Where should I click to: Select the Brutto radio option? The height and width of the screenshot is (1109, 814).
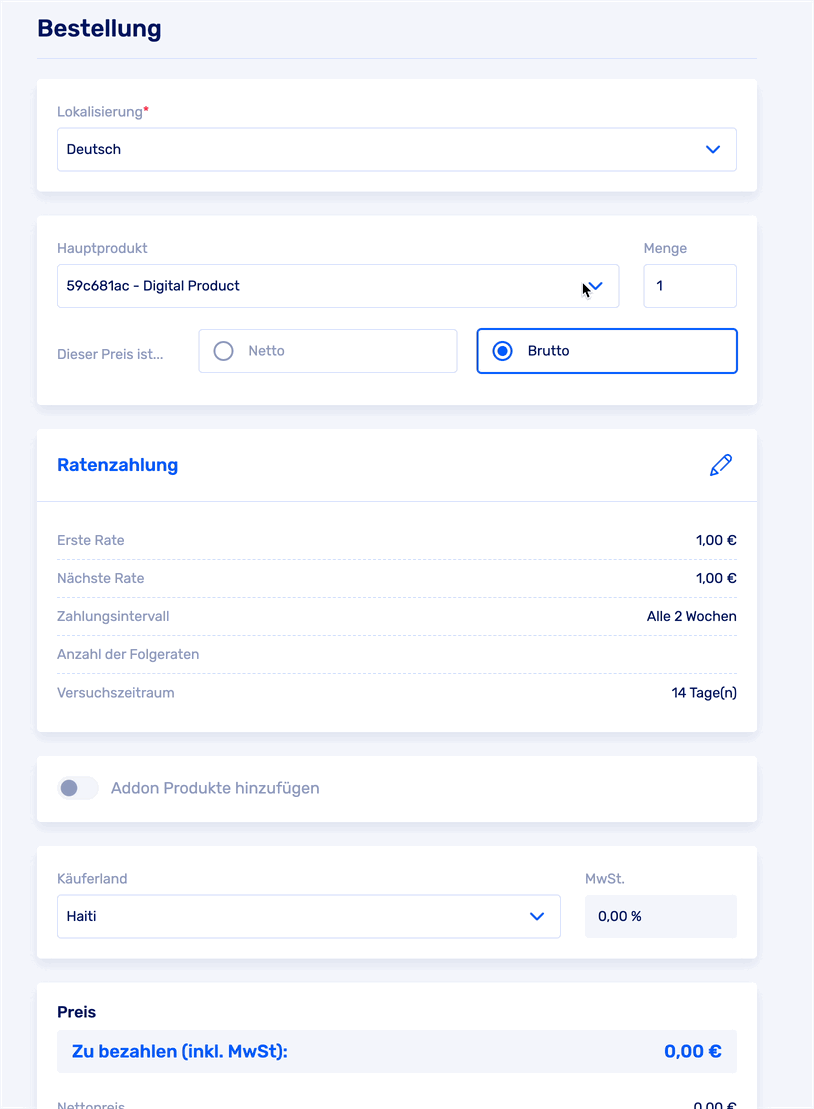(x=503, y=351)
